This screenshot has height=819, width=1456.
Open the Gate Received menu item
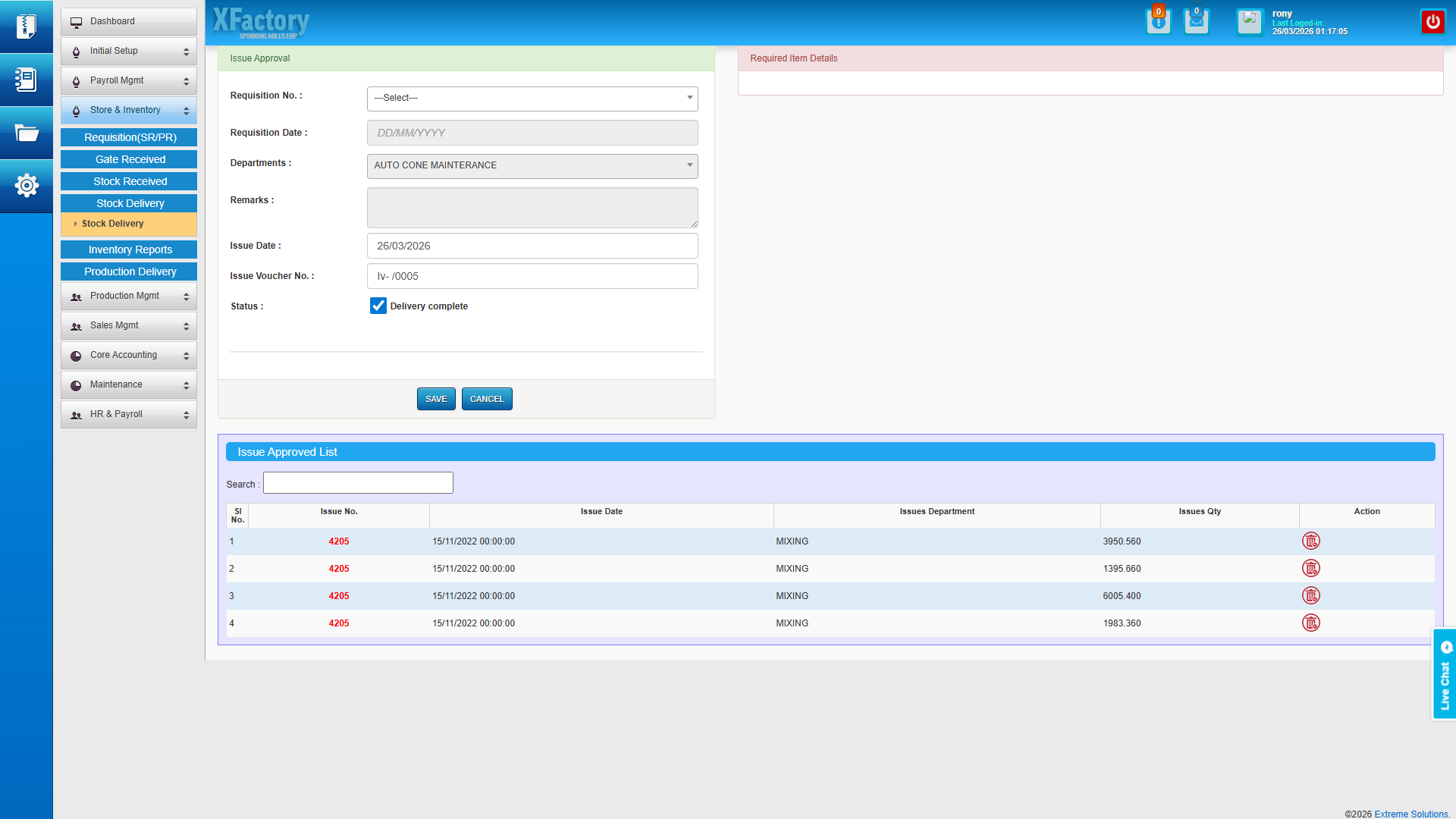(129, 159)
